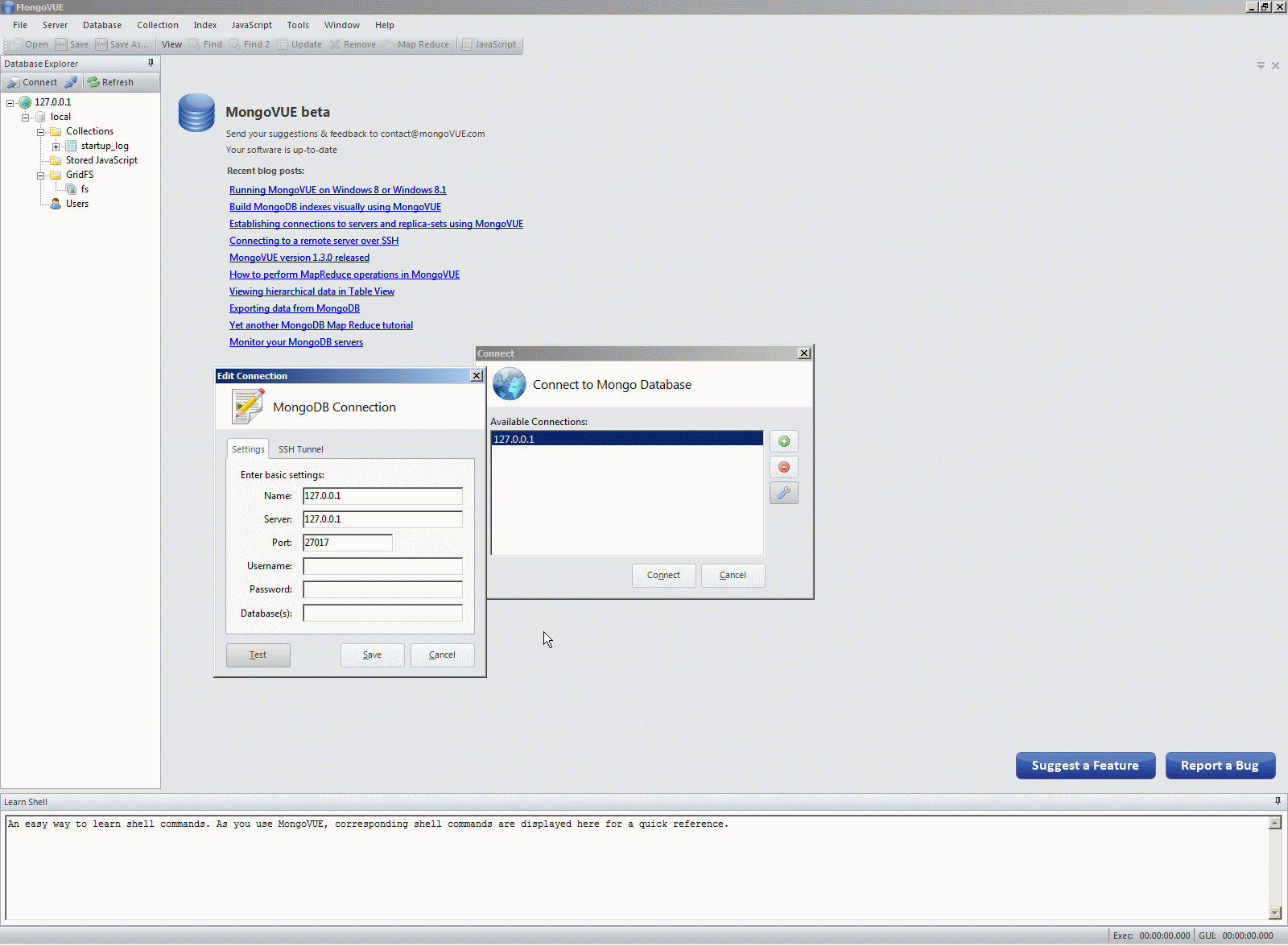Screen dimensions: 1288x946
Task: Open the Connecting to a remote server over SSH link
Action: pyautogui.click(x=314, y=241)
